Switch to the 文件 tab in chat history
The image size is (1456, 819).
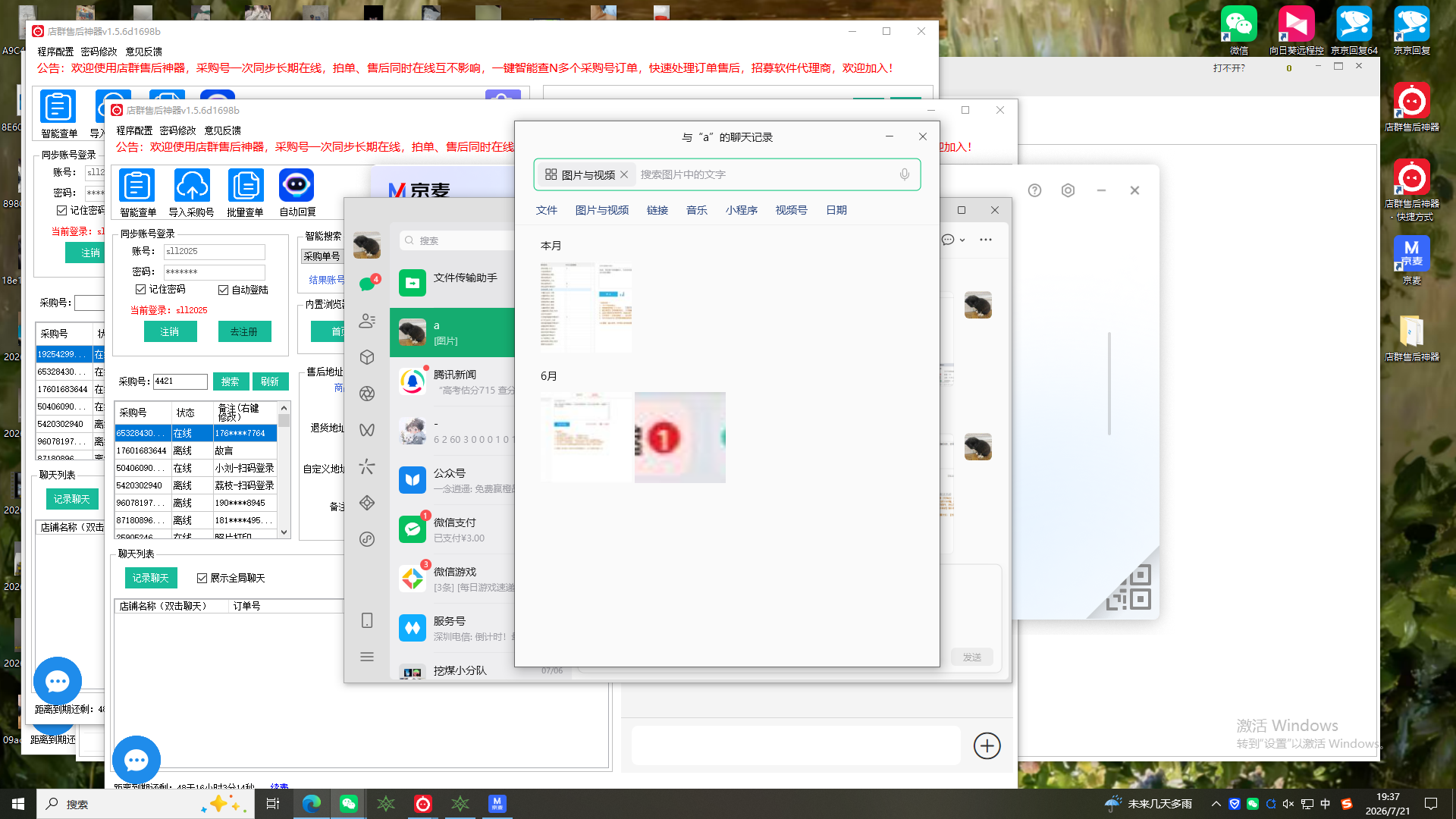pos(547,210)
